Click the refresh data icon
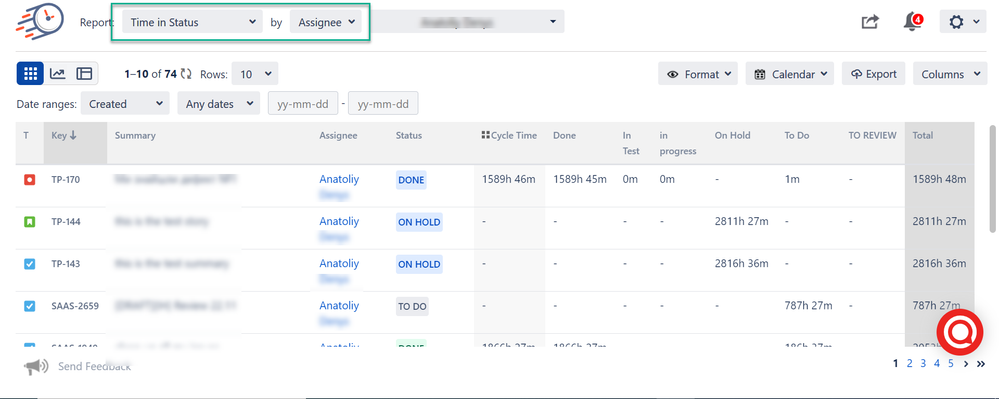The width and height of the screenshot is (999, 399). point(186,74)
